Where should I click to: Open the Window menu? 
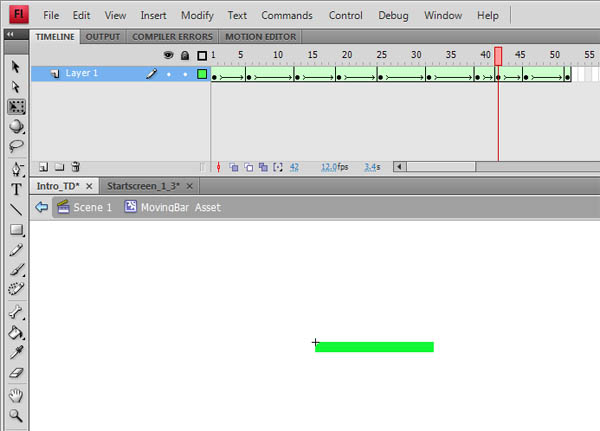click(443, 15)
